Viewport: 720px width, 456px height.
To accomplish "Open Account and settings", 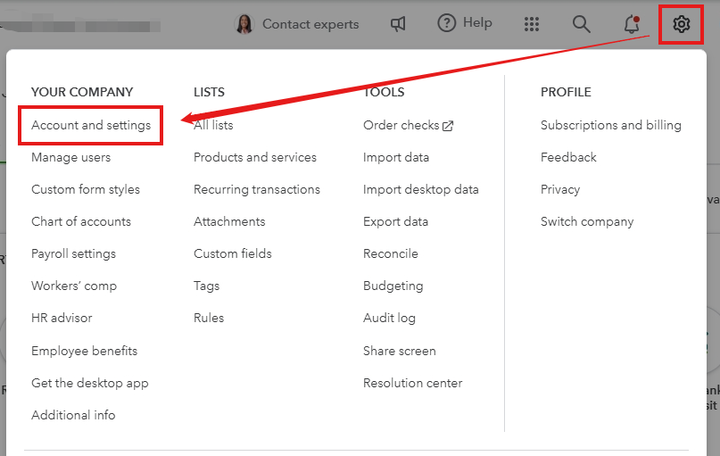I will (x=91, y=125).
